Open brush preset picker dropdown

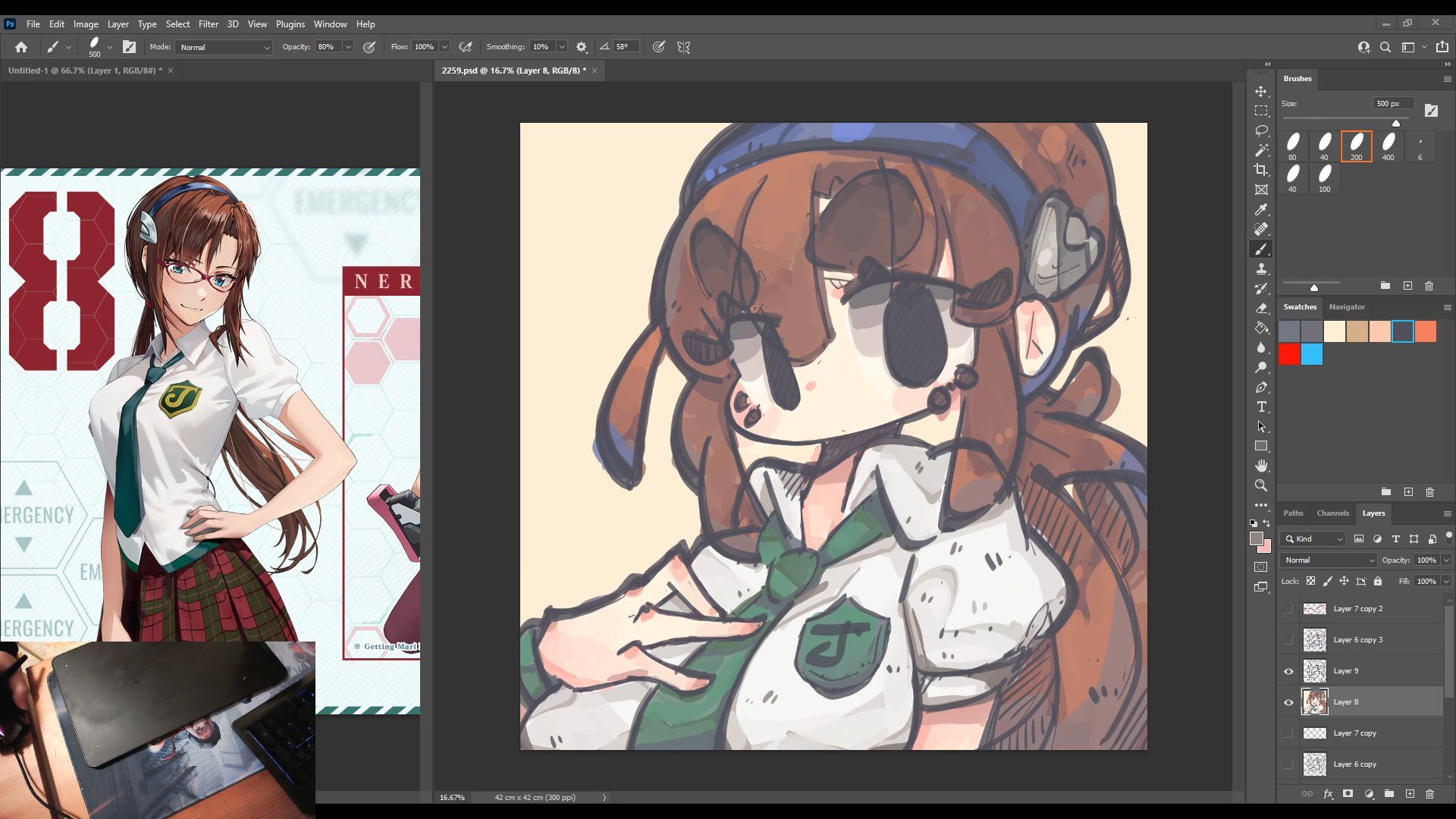point(110,47)
